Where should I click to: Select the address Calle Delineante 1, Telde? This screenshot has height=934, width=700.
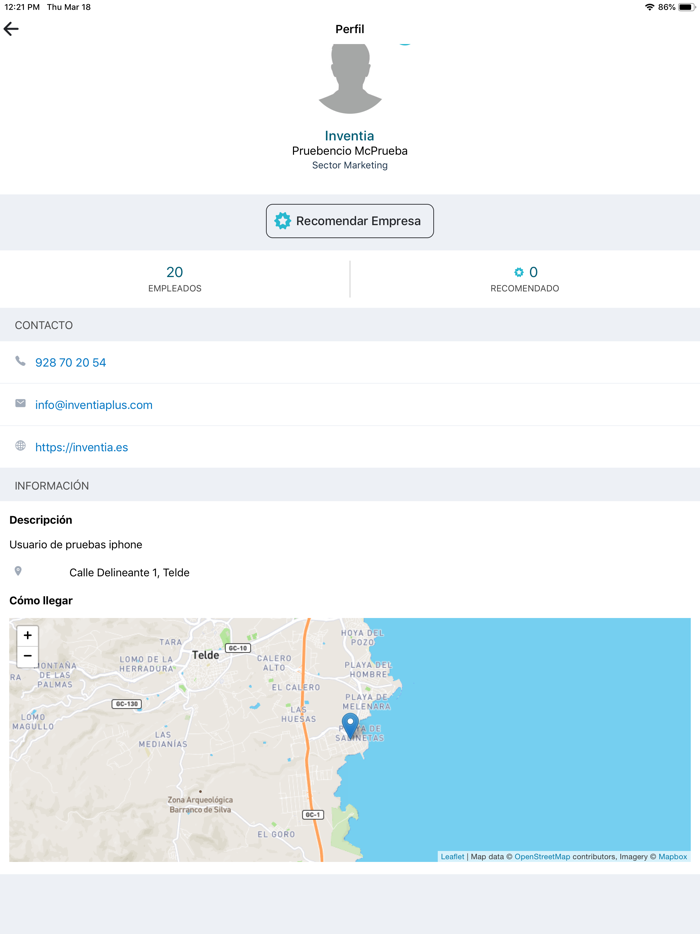click(129, 572)
